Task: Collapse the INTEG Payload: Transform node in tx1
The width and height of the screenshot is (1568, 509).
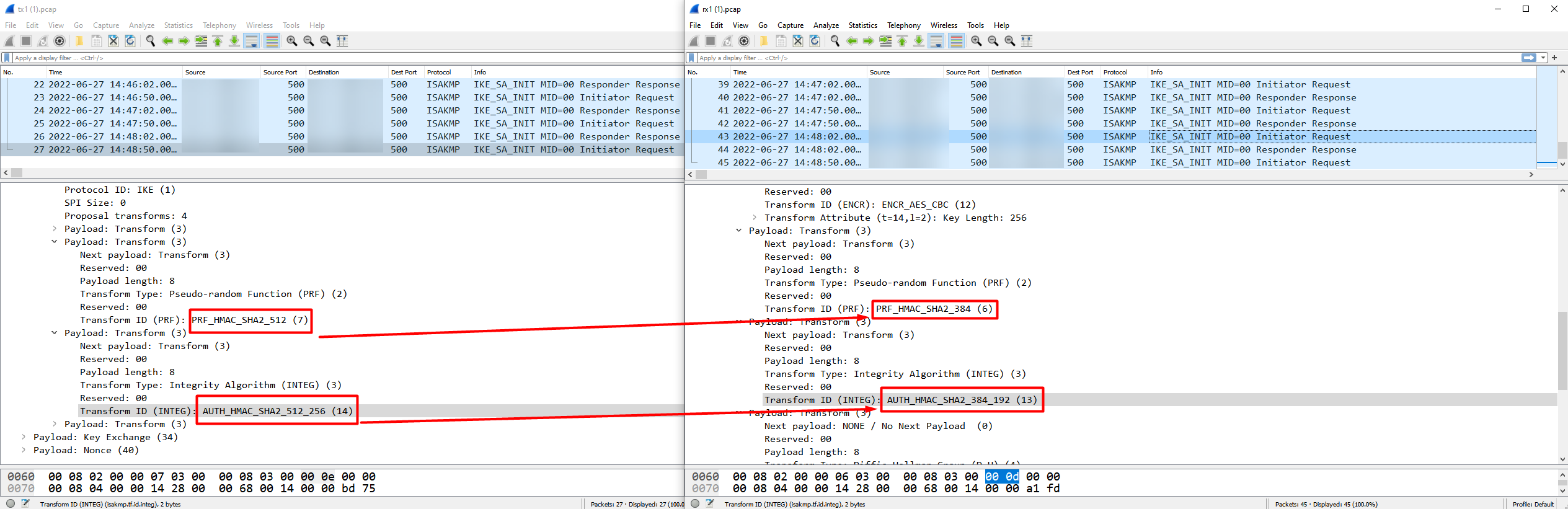Action: tap(55, 333)
